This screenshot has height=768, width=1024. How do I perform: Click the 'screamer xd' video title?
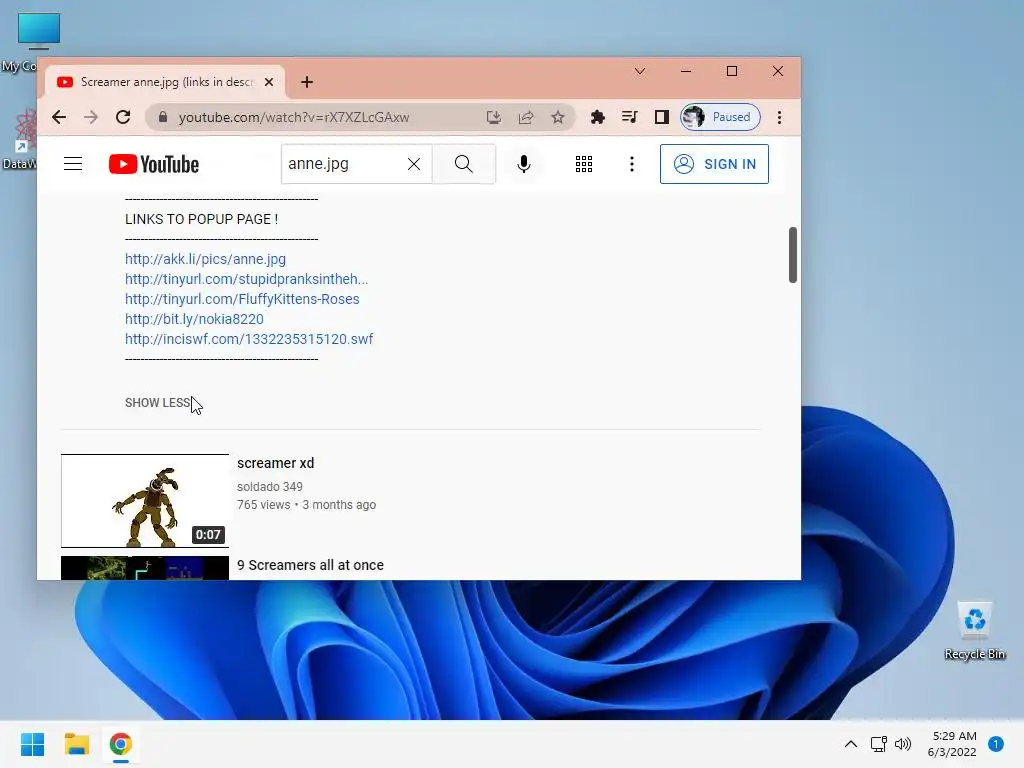276,463
